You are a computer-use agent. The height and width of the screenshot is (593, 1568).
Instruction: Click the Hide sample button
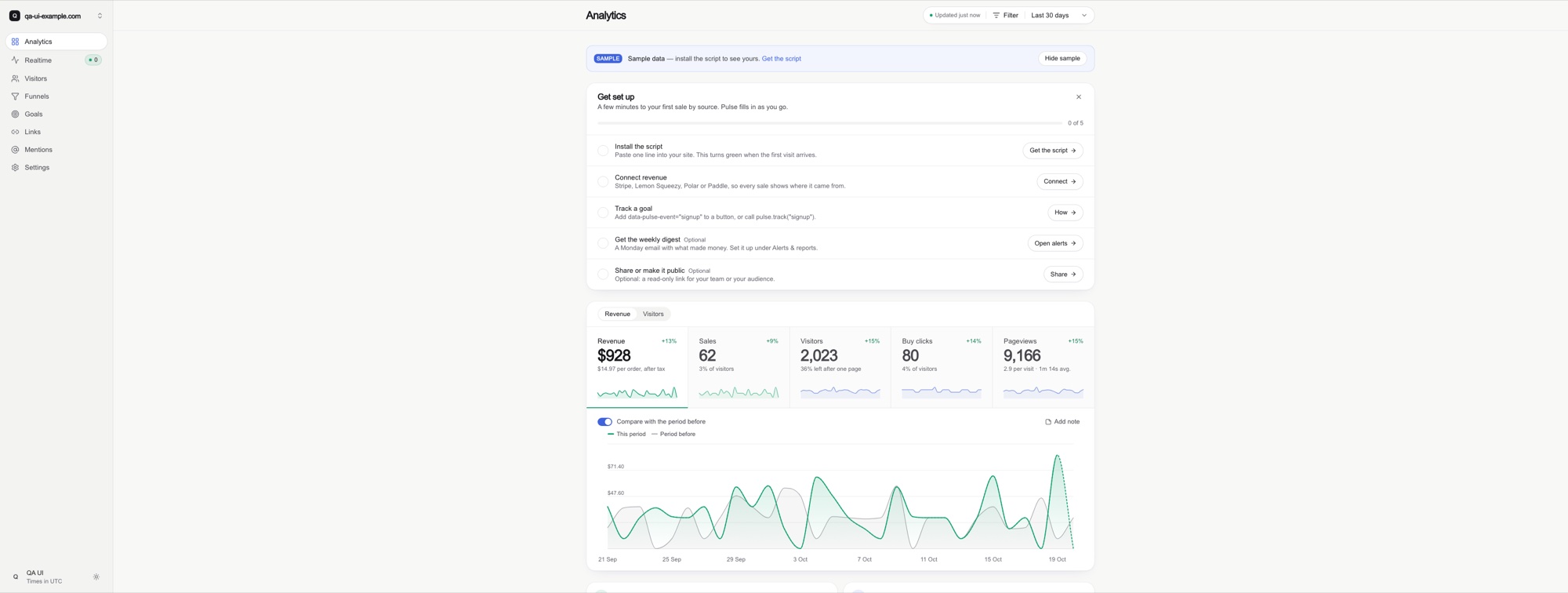pyautogui.click(x=1062, y=59)
